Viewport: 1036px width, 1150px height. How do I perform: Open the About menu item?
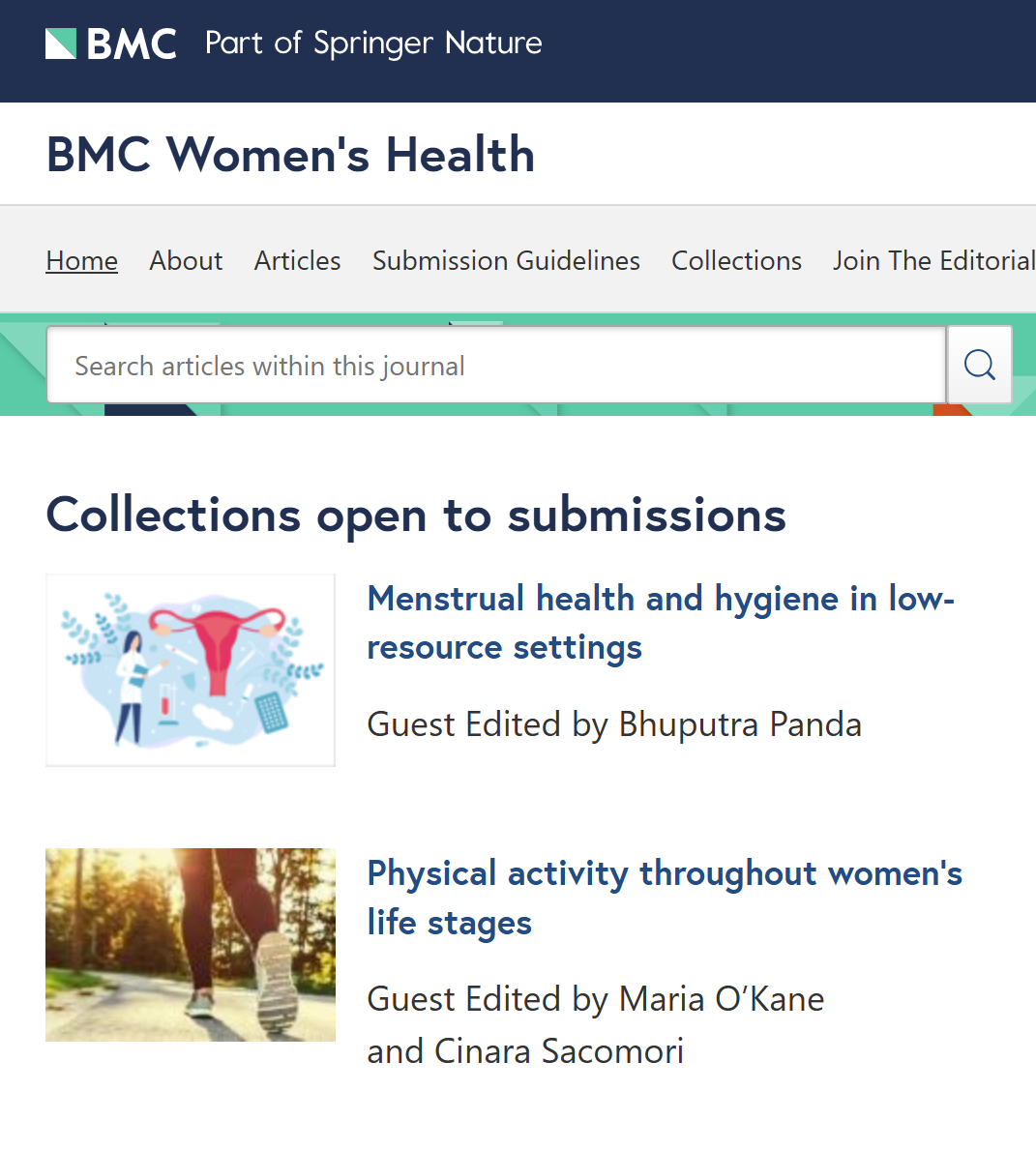[x=186, y=260]
